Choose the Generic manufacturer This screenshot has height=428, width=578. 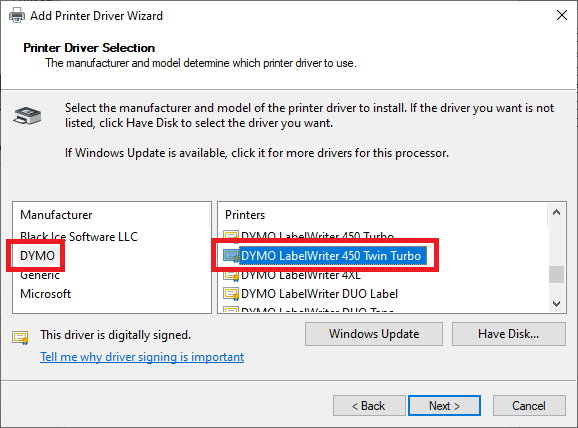click(40, 275)
